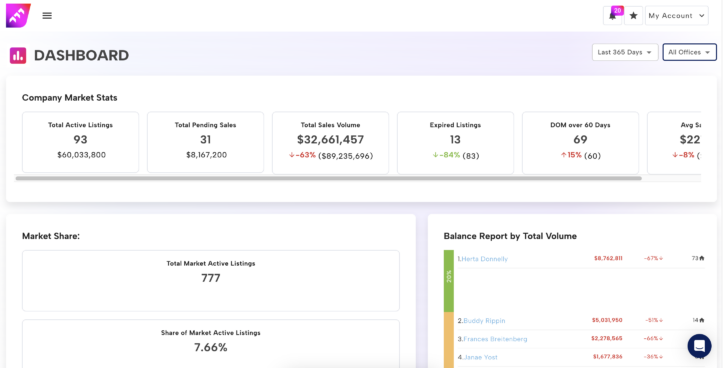Open the All Offices dropdown

[x=689, y=52]
